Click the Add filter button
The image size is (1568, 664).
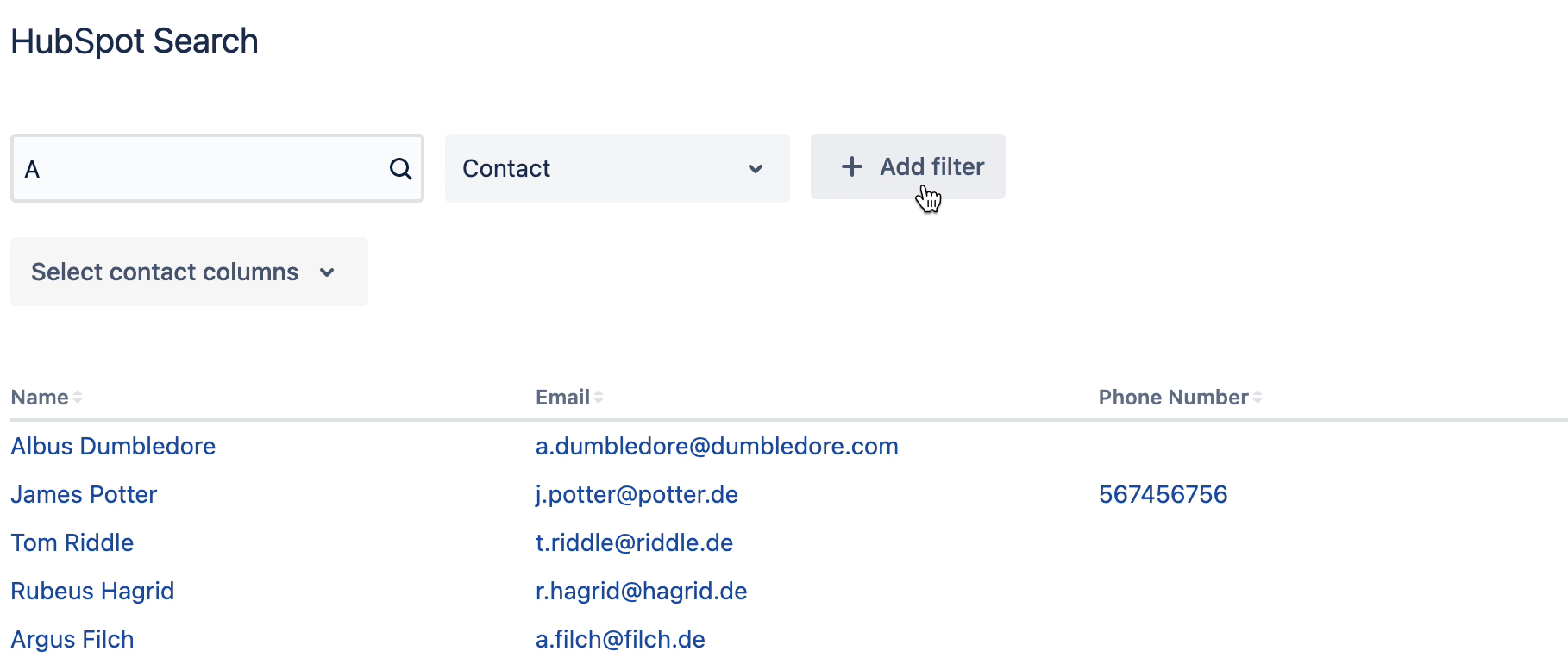[x=908, y=166]
